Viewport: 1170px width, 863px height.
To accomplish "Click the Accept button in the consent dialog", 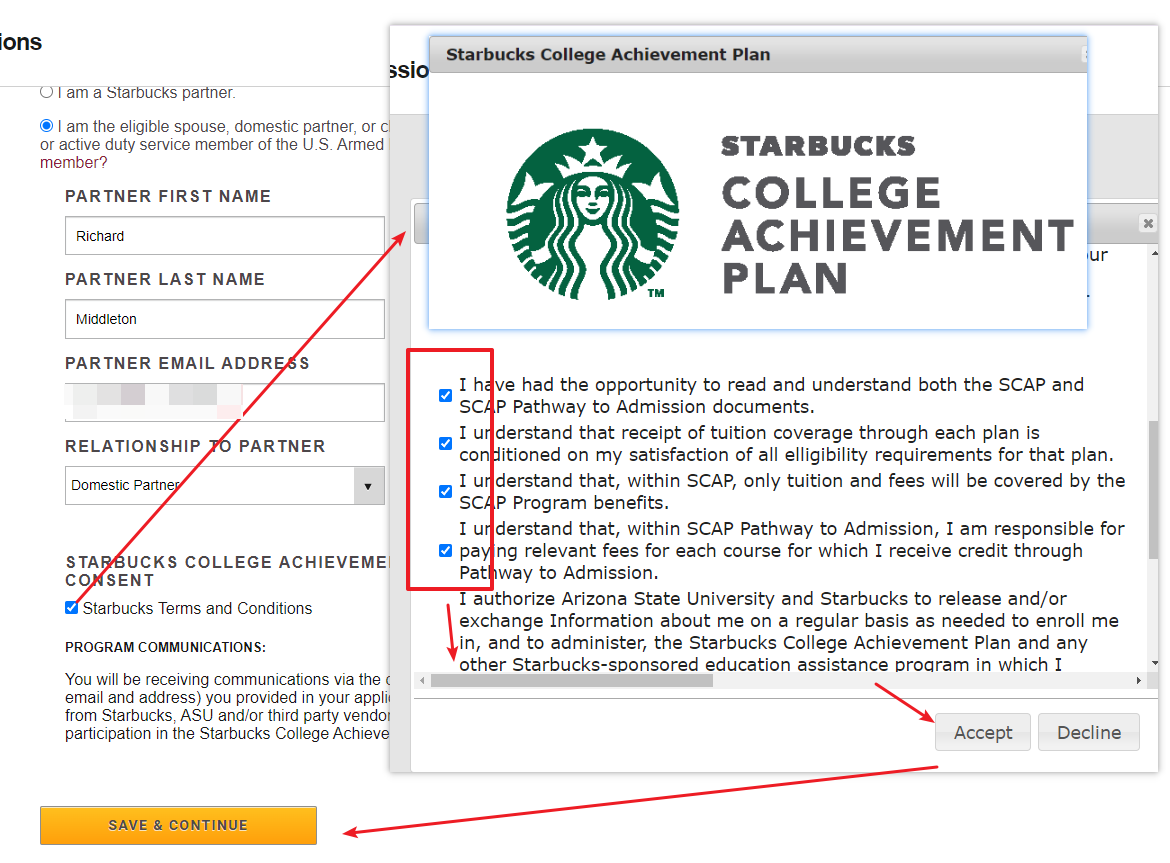I will pos(983,732).
